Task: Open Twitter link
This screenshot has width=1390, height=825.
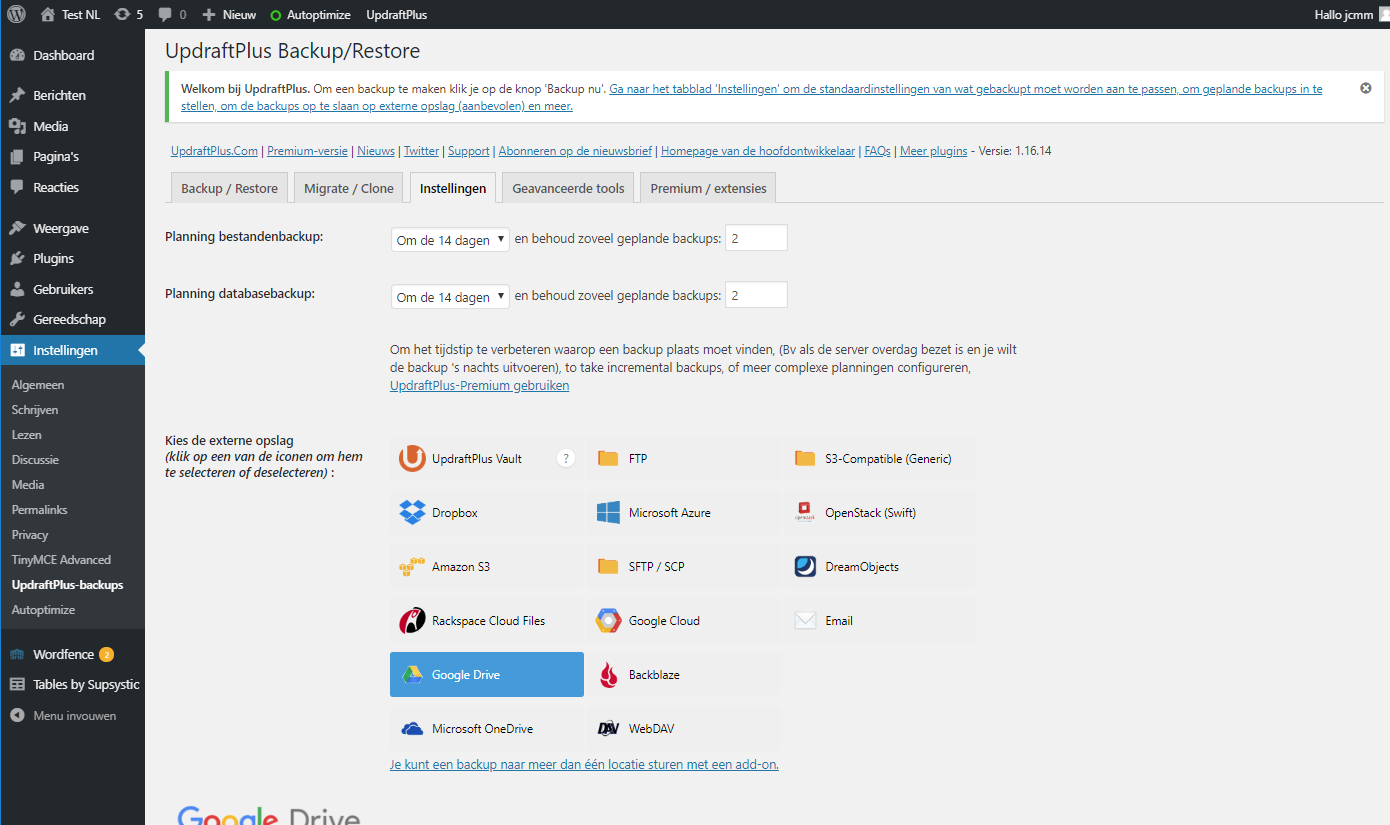Action: tap(421, 151)
